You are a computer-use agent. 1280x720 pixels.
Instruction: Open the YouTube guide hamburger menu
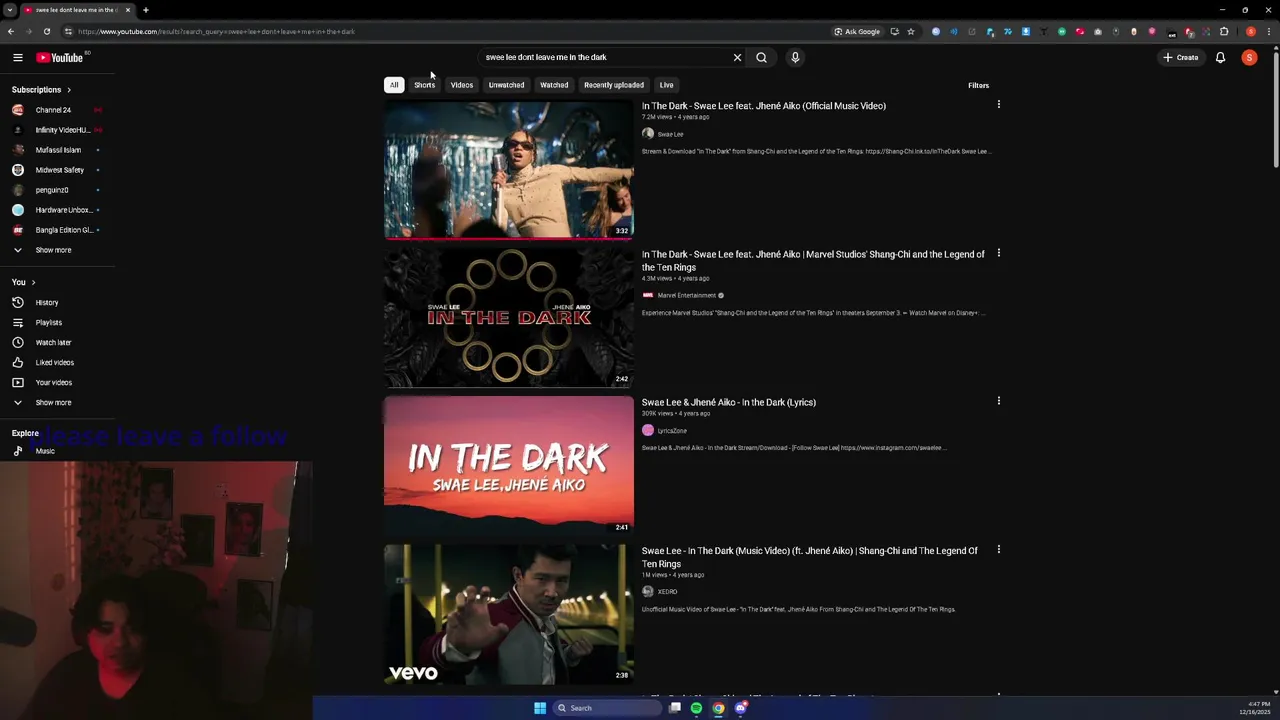pyautogui.click(x=18, y=58)
